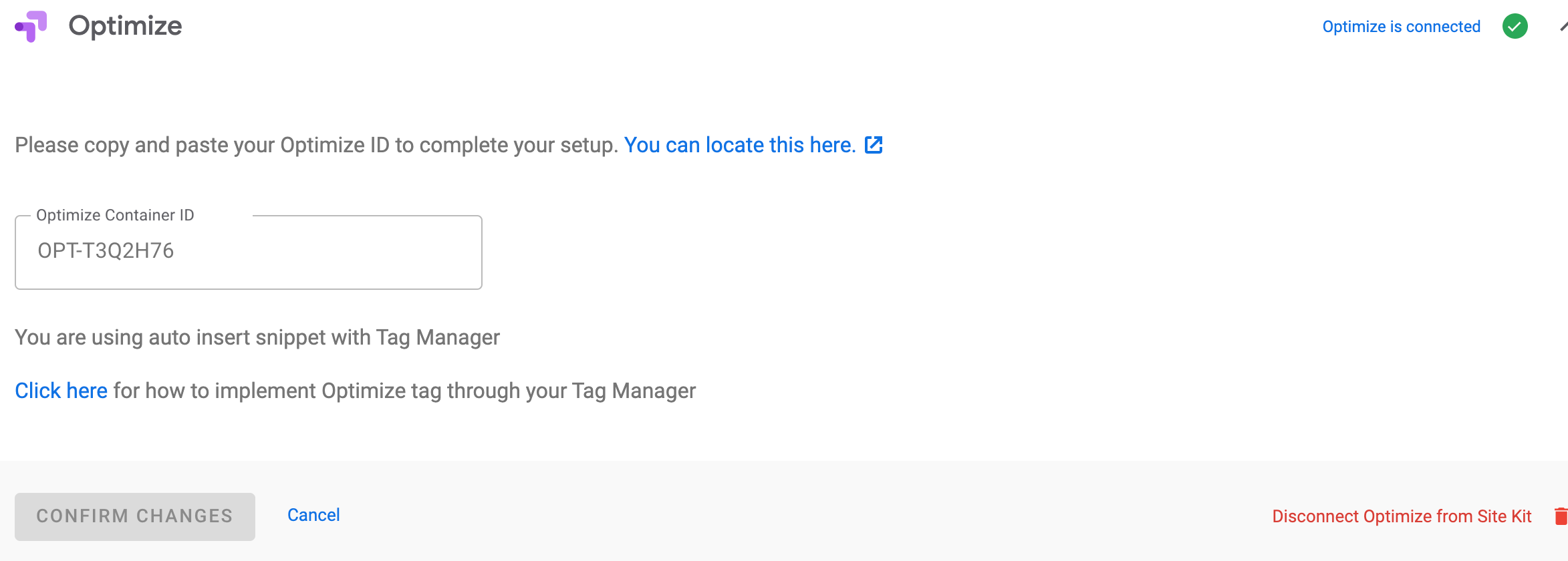Click the purple Optimize logo icon

coord(31,25)
